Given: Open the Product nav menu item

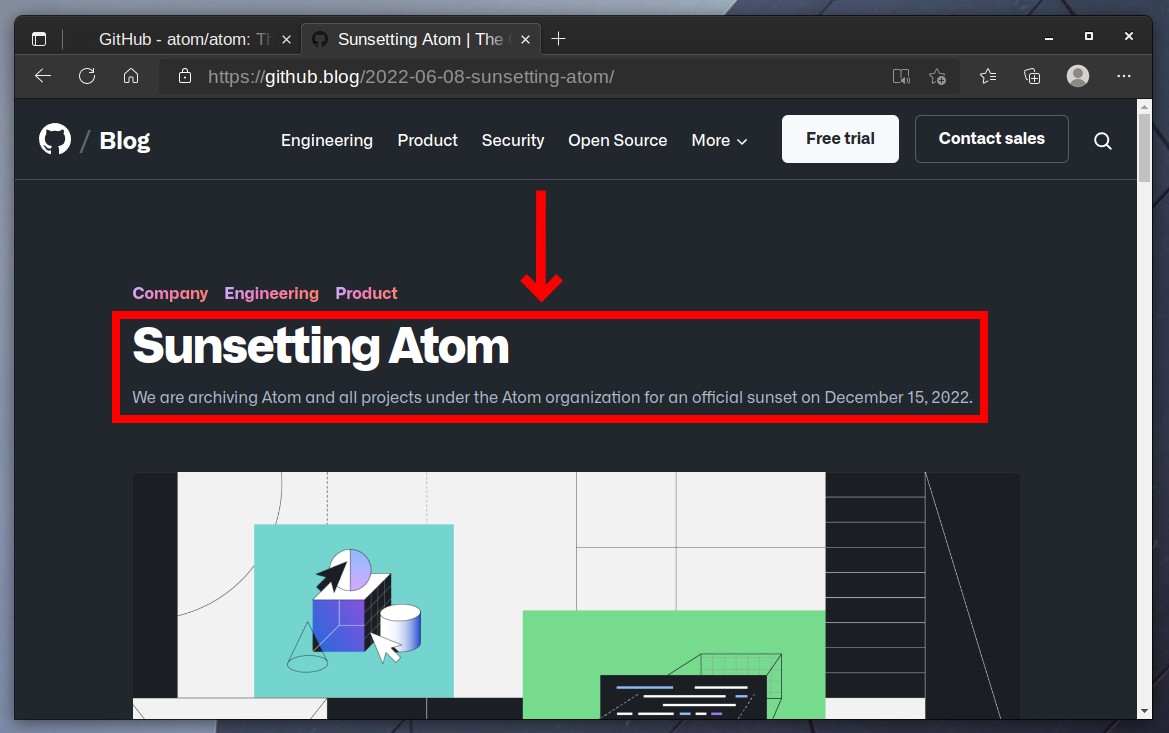Looking at the screenshot, I should [427, 140].
